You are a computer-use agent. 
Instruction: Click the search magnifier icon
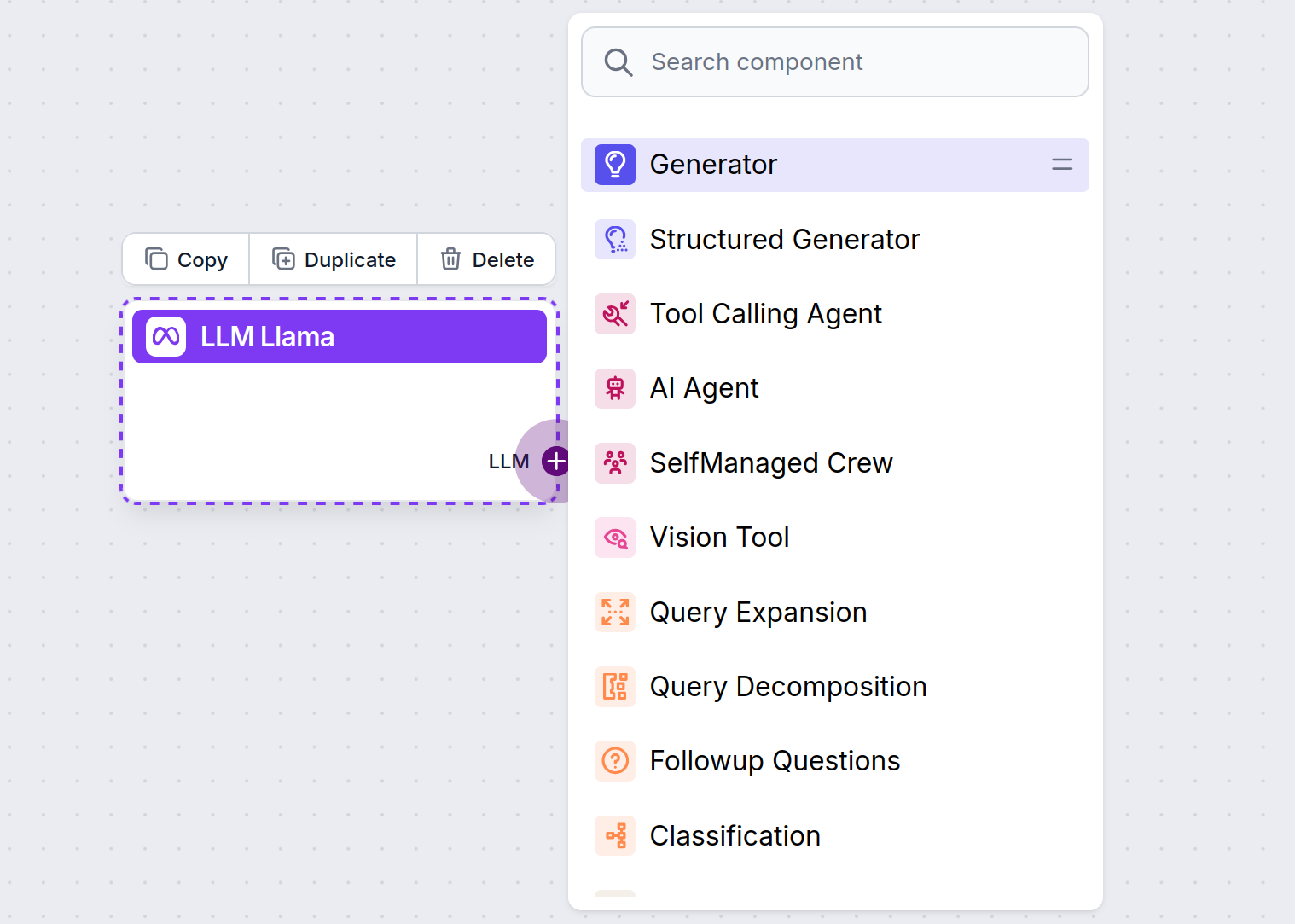pyautogui.click(x=618, y=61)
